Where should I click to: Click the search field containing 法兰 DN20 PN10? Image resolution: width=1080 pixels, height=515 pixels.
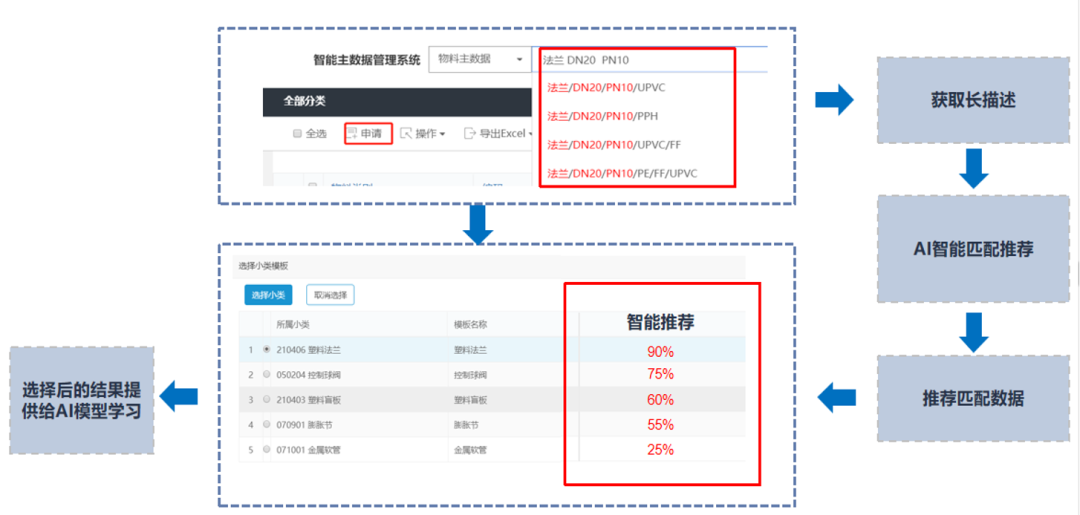click(649, 60)
